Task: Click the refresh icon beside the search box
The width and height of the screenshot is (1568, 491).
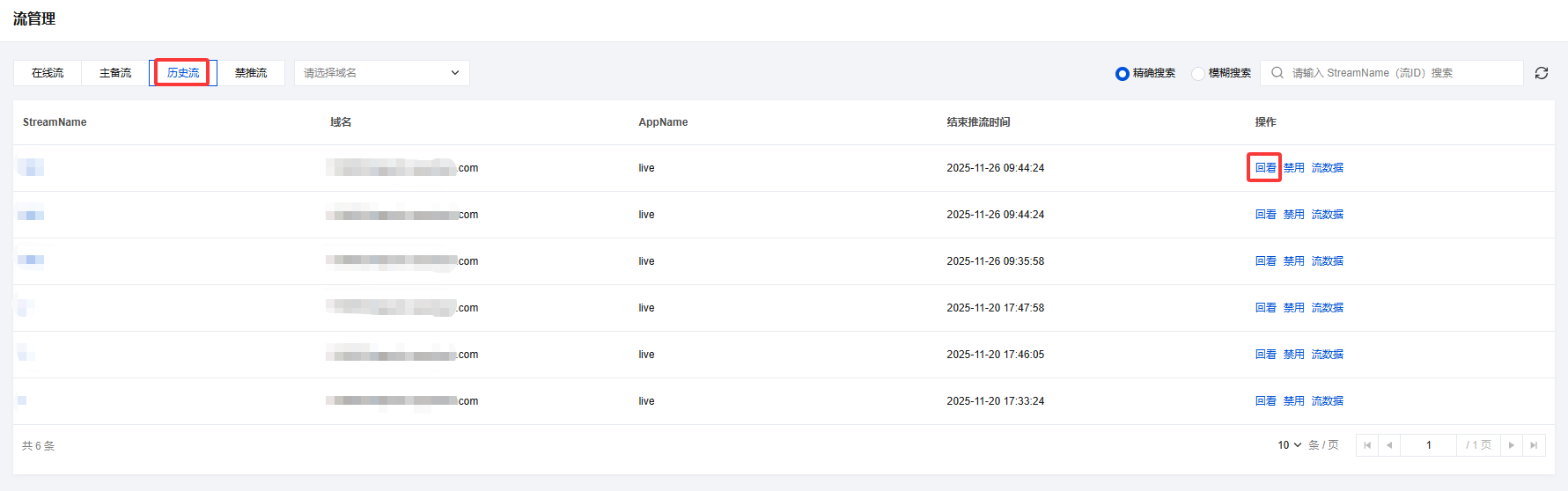Action: 1541,73
